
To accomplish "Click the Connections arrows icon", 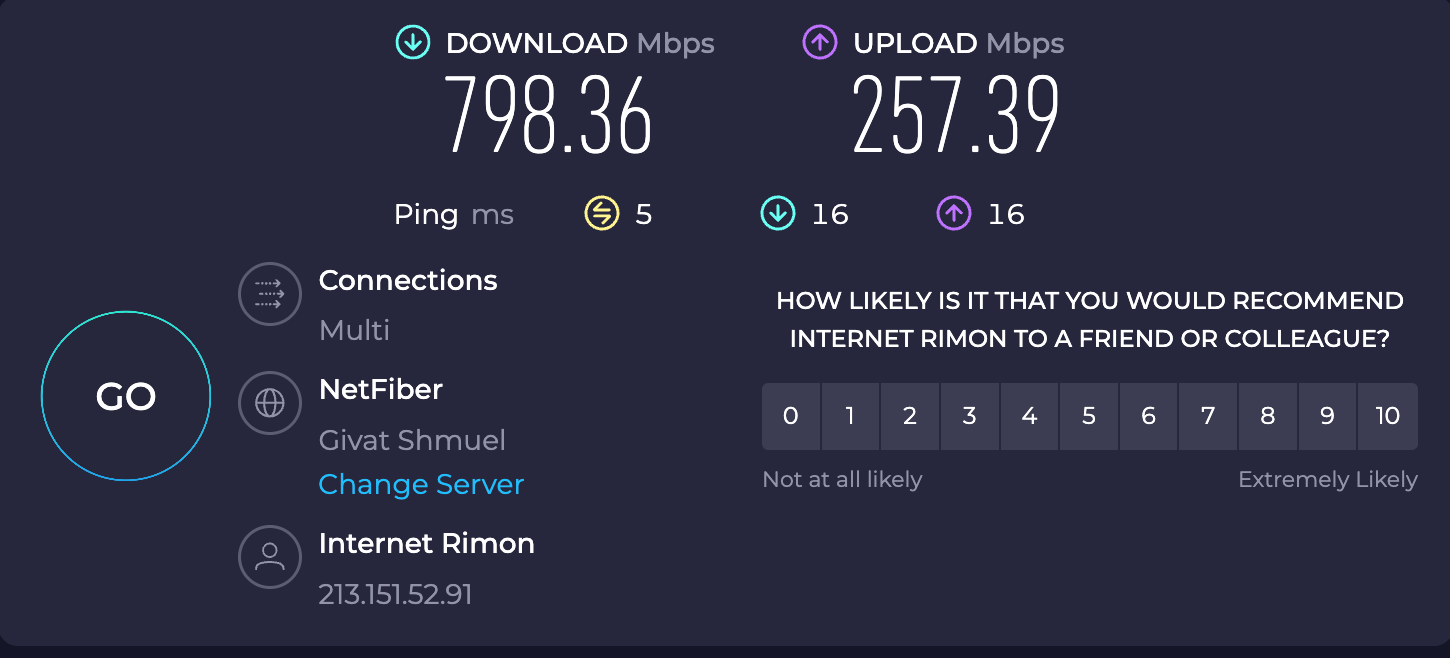I will point(269,294).
